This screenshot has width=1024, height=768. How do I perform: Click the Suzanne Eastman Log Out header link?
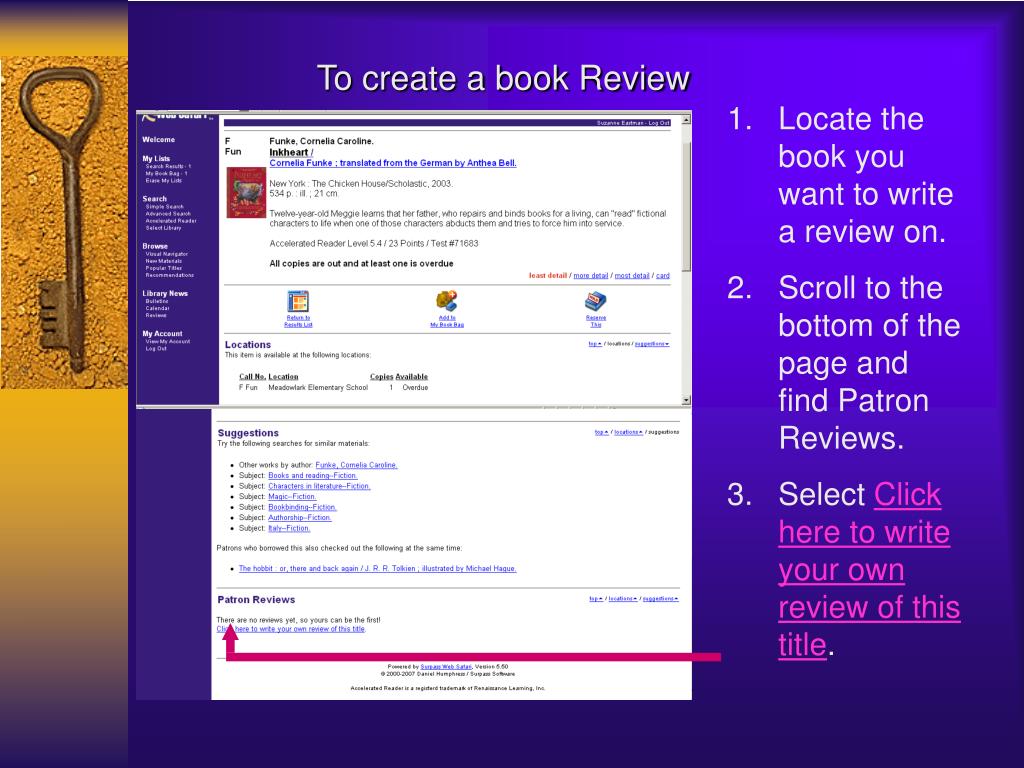[x=632, y=123]
